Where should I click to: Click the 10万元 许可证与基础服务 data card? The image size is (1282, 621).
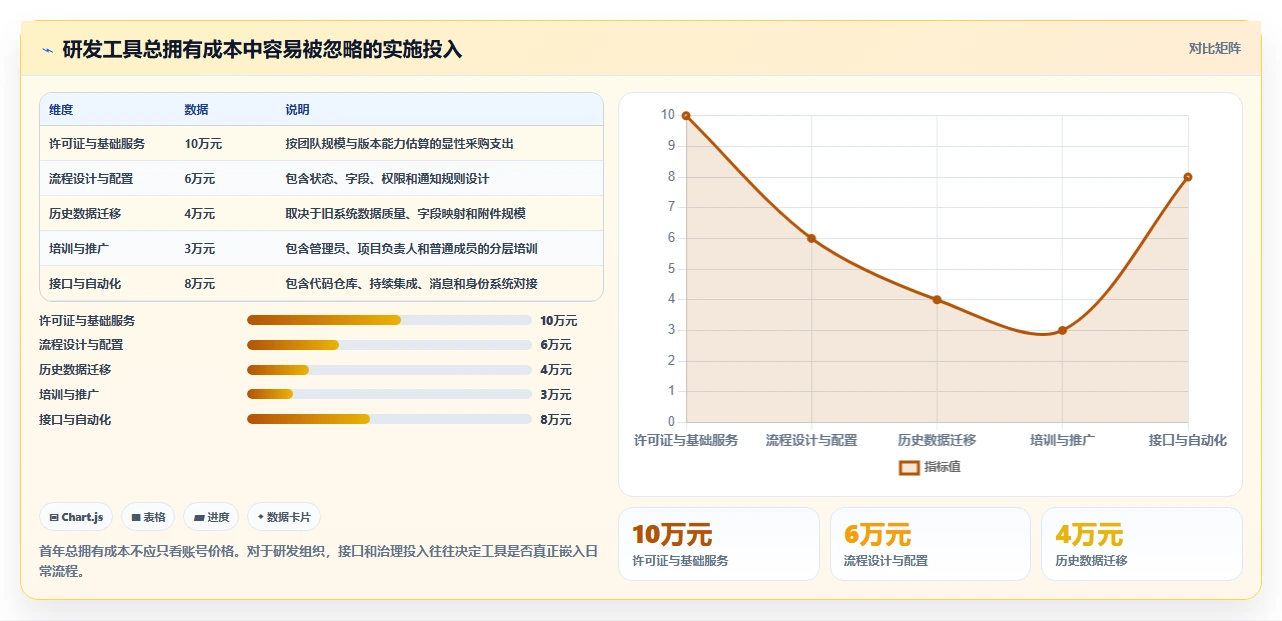pyautogui.click(x=719, y=544)
